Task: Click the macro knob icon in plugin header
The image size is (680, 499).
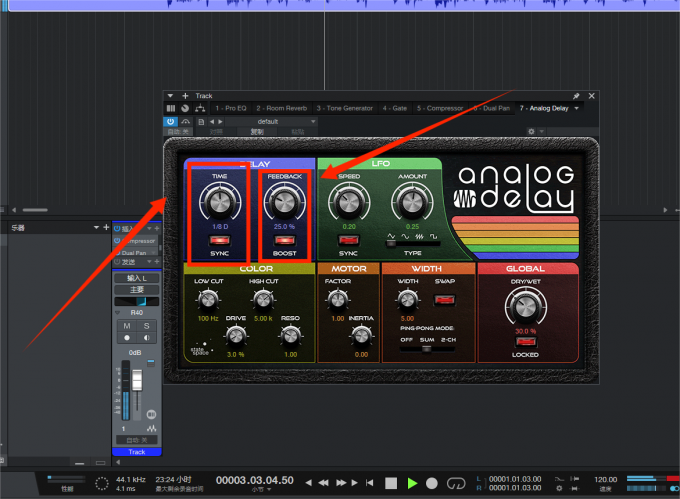Action: coord(185,108)
